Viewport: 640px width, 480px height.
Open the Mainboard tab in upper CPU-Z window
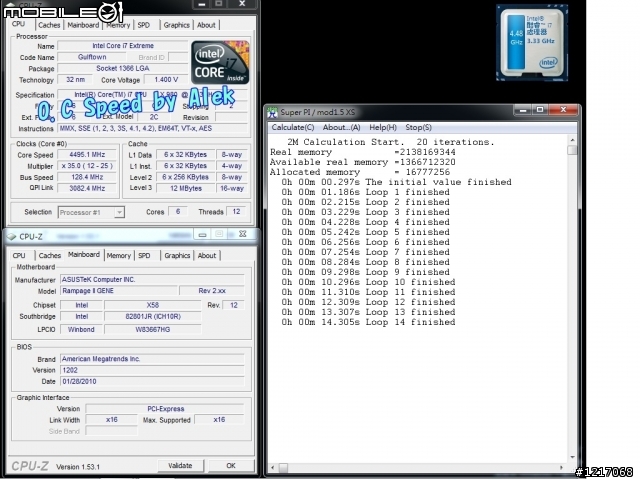point(83,25)
